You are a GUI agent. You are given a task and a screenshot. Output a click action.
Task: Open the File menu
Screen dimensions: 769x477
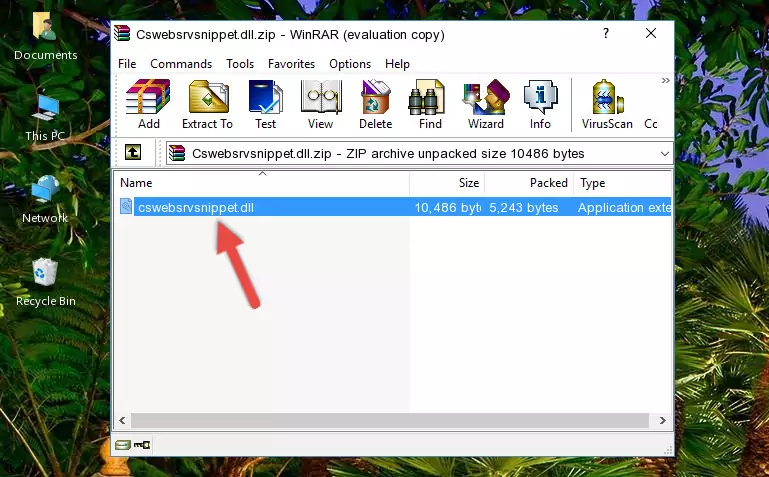pyautogui.click(x=127, y=64)
